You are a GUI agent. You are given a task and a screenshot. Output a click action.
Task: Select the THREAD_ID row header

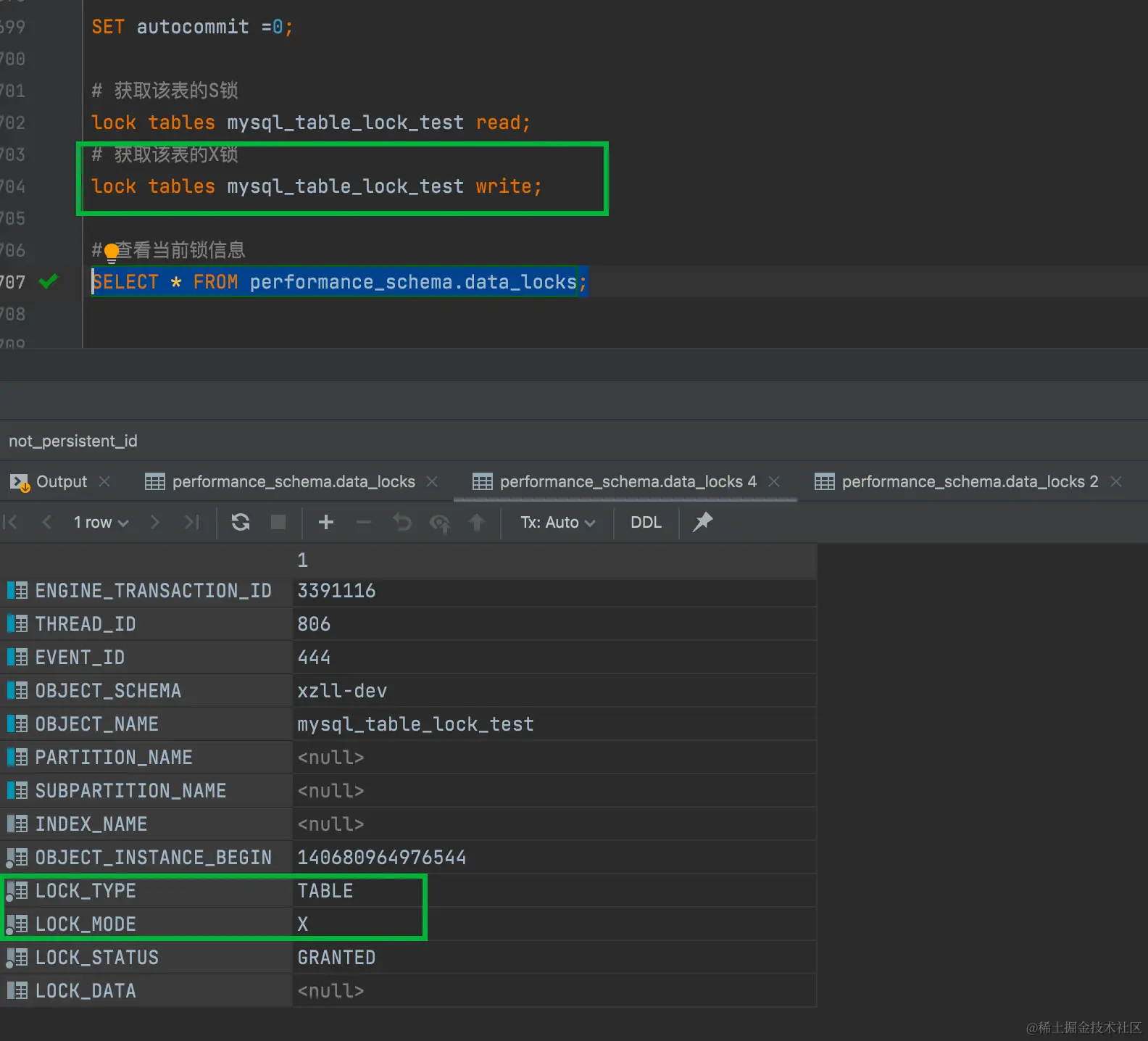[146, 624]
